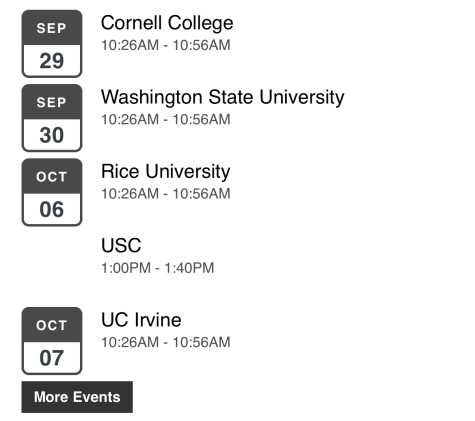Click day number 29 on the calendar icon
This screenshot has height=421, width=475.
[52, 61]
